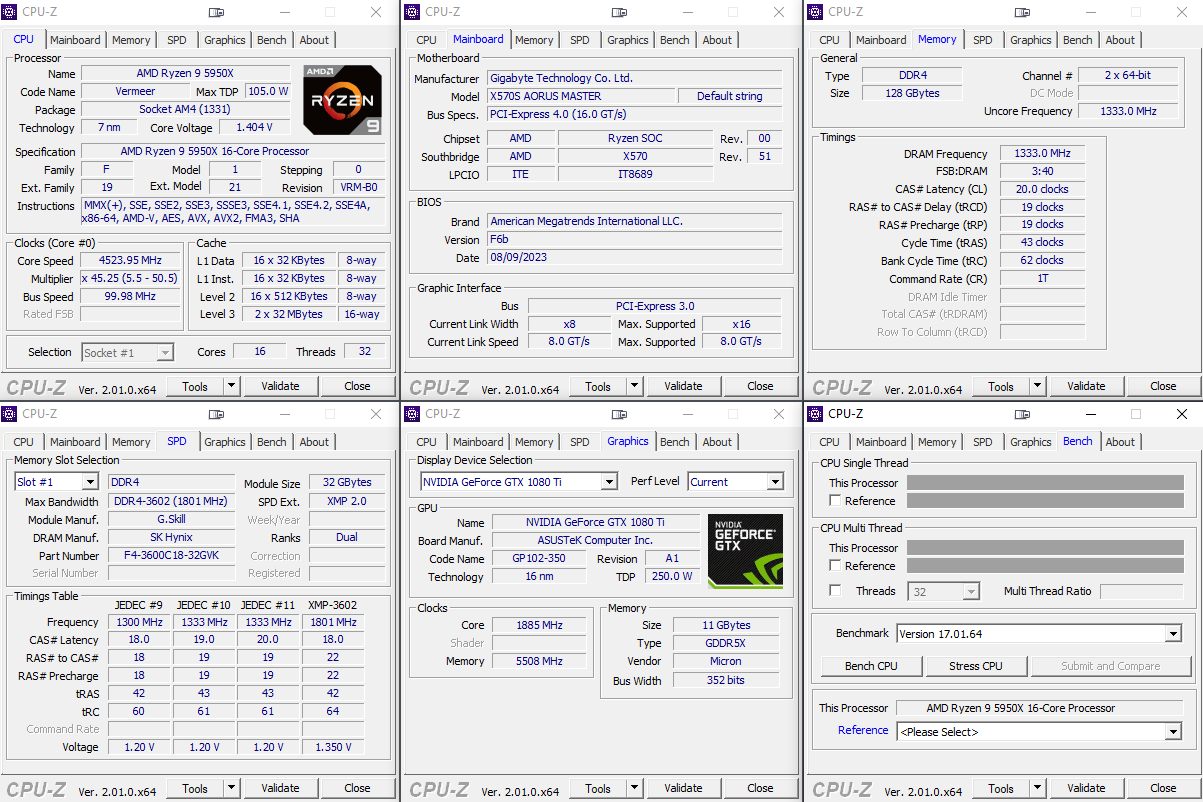Switch to Bench tab in SPD window
This screenshot has height=802, width=1203.
[272, 442]
